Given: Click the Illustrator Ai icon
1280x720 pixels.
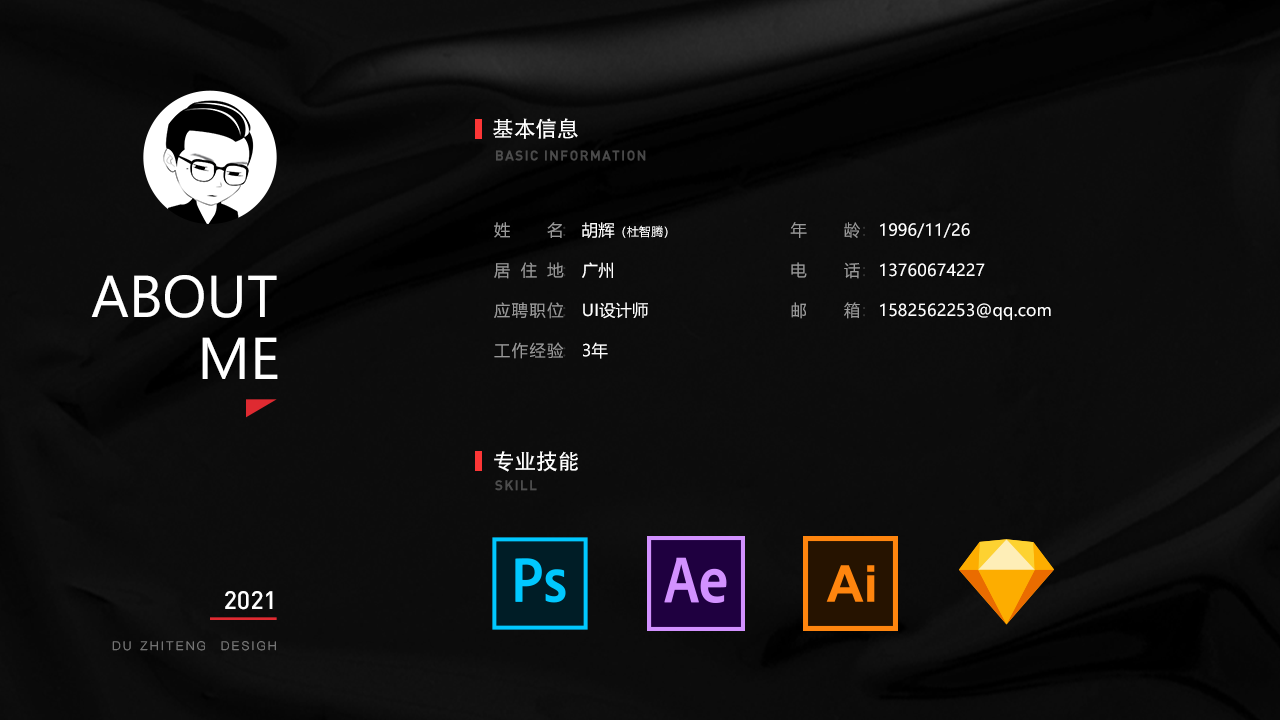Looking at the screenshot, I should click(850, 583).
